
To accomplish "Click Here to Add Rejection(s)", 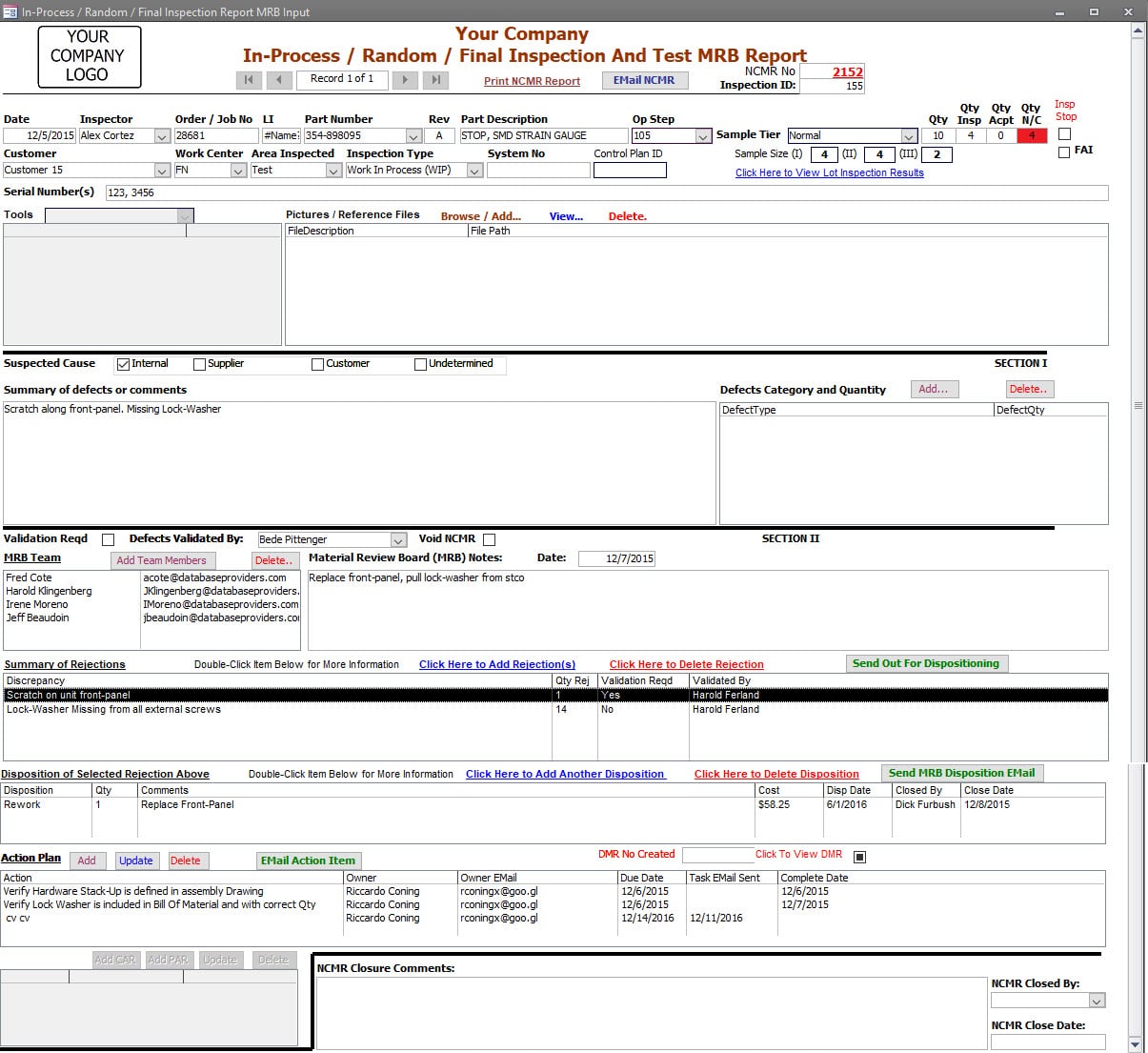I will click(497, 664).
